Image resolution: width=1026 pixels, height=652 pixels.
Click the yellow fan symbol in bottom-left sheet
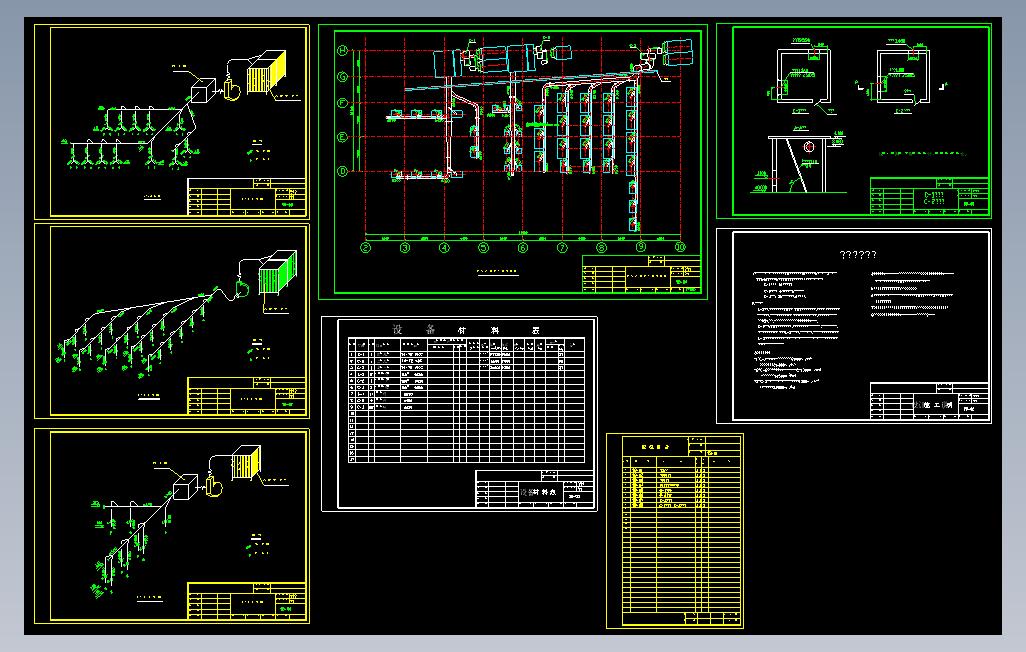(x=214, y=486)
